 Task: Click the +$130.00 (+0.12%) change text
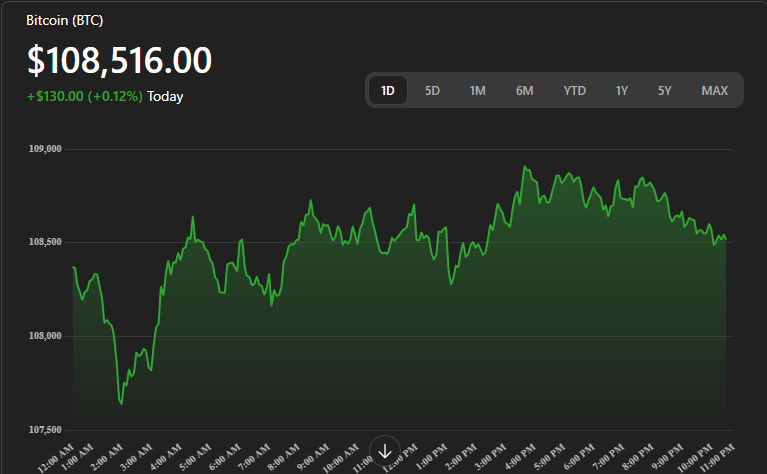pos(85,96)
